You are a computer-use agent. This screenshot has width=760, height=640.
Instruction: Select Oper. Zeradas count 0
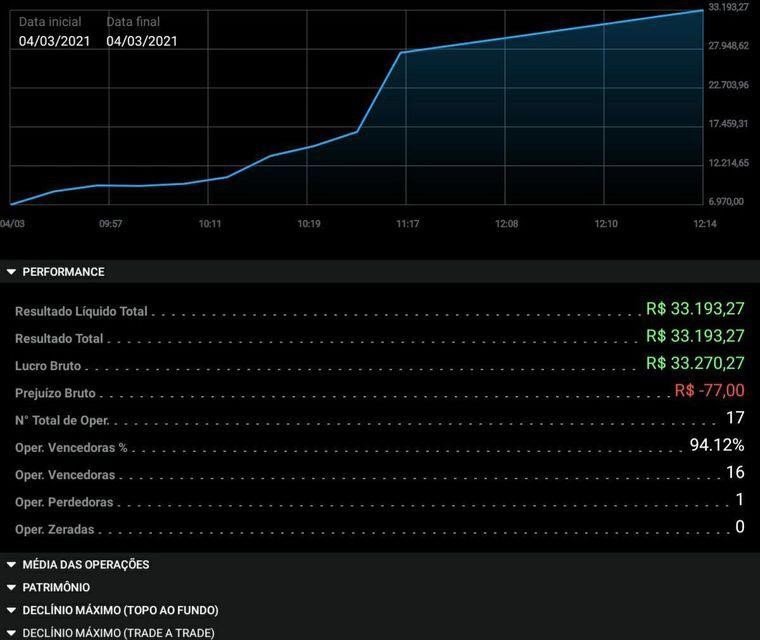[740, 527]
